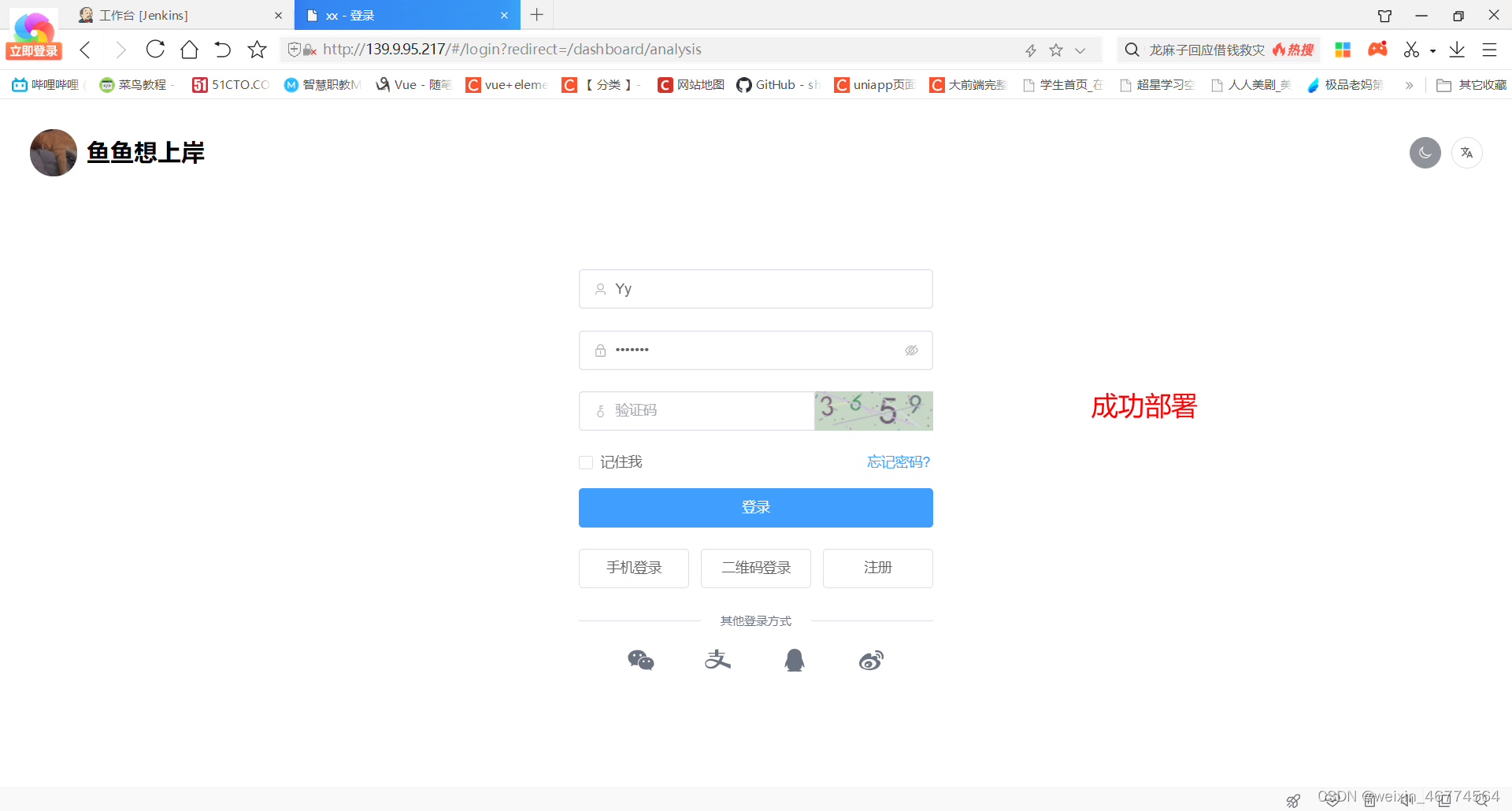1512x811 pixels.
Task: Click the 立即登录 browser login badge
Action: [x=34, y=51]
